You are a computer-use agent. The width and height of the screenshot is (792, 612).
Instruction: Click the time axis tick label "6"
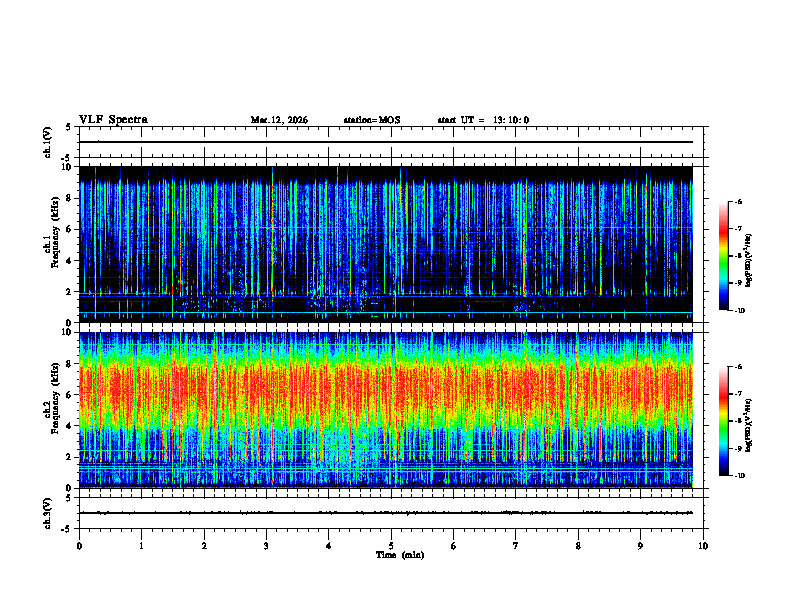[x=454, y=546]
